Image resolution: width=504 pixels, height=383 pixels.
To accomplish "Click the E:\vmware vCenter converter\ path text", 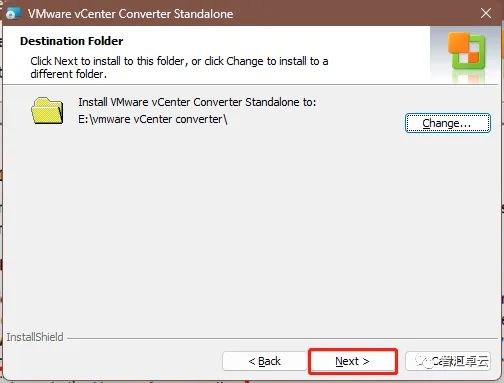I will pos(153,119).
